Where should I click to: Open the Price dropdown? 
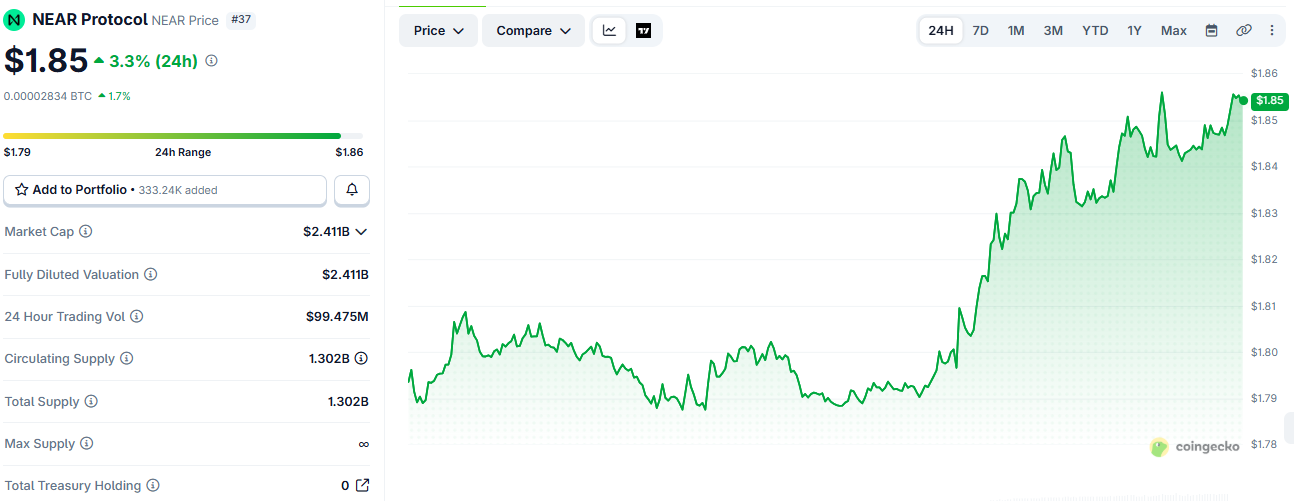click(x=438, y=30)
